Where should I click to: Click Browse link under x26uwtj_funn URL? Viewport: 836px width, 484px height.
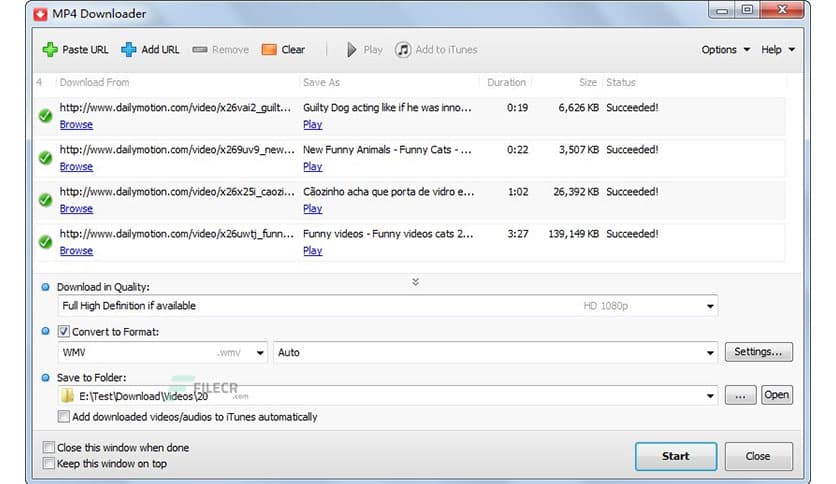(76, 251)
